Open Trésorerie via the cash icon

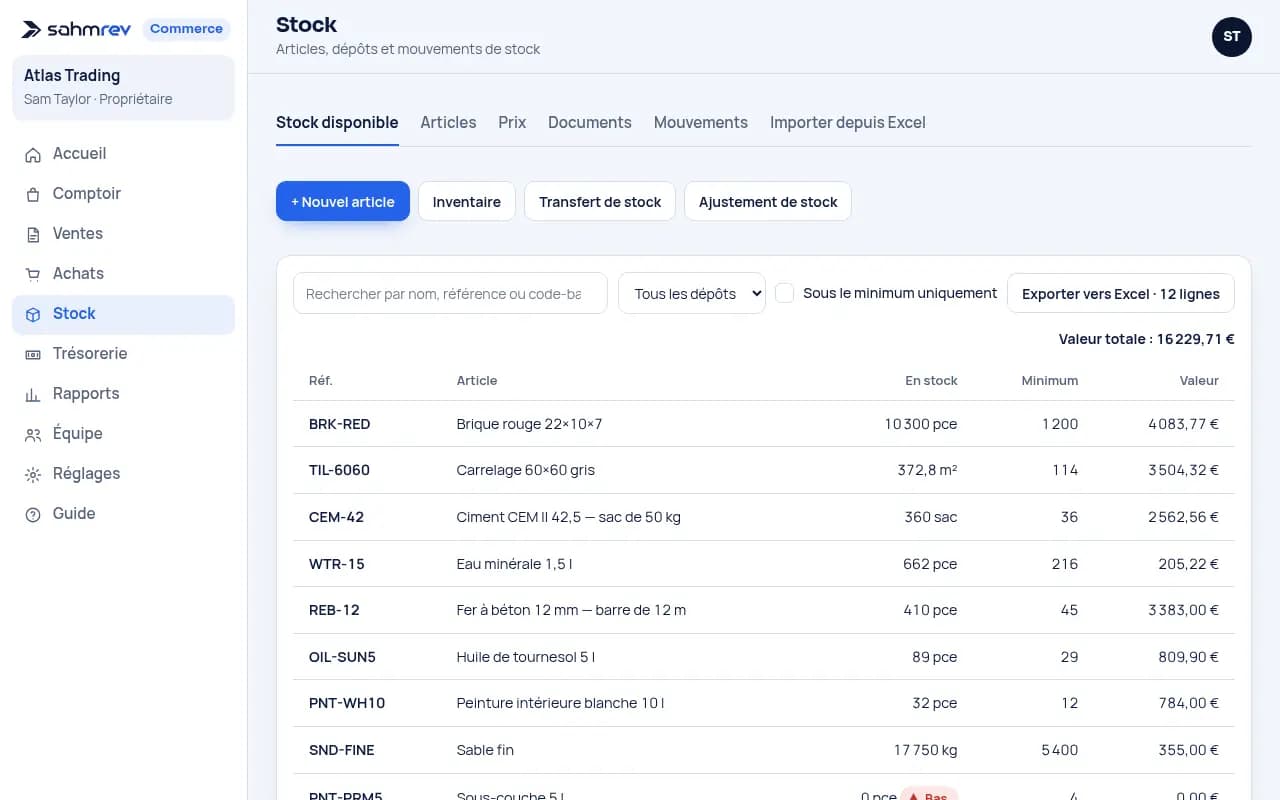[x=33, y=354]
